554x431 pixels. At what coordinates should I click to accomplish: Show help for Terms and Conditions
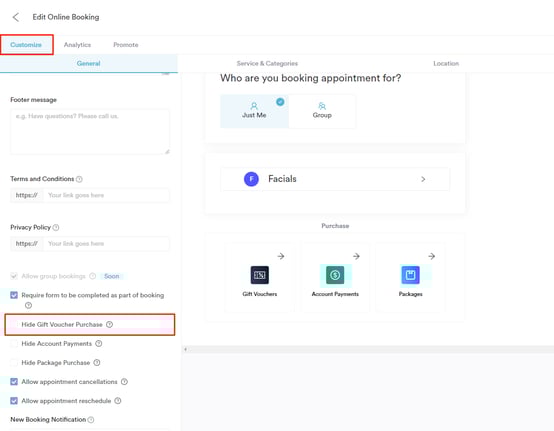coord(79,179)
